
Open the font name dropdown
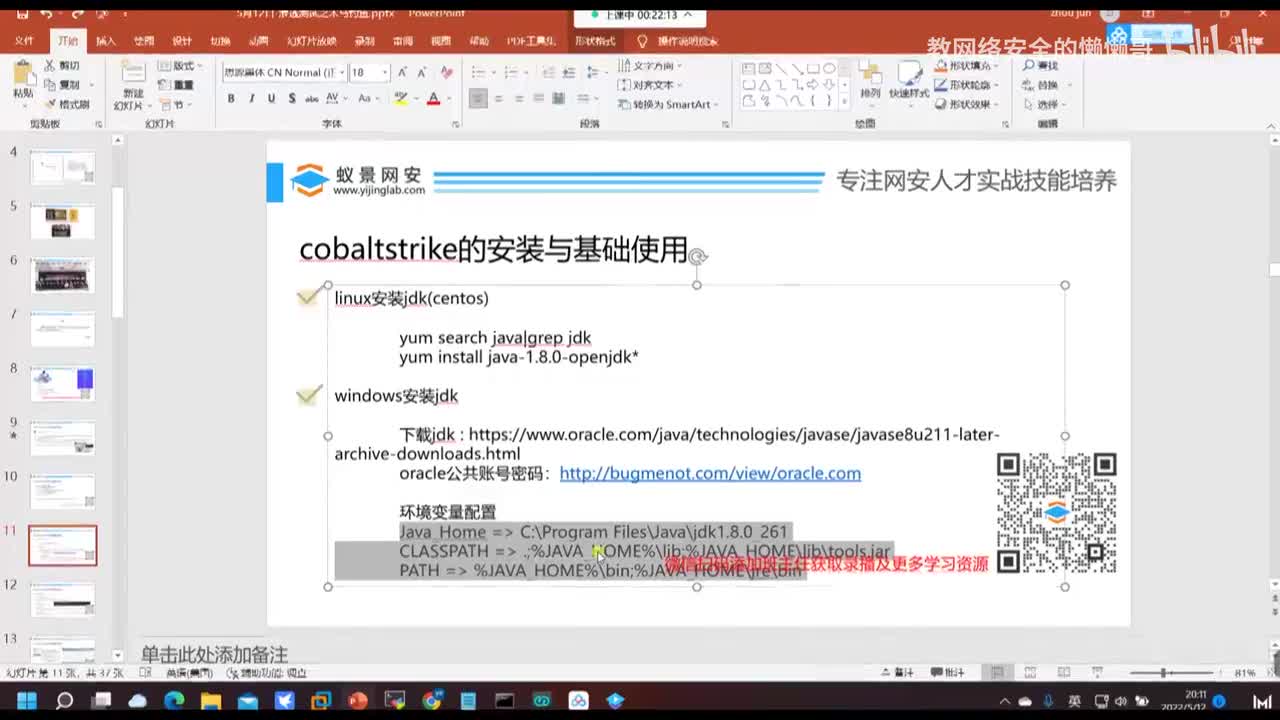tap(342, 72)
